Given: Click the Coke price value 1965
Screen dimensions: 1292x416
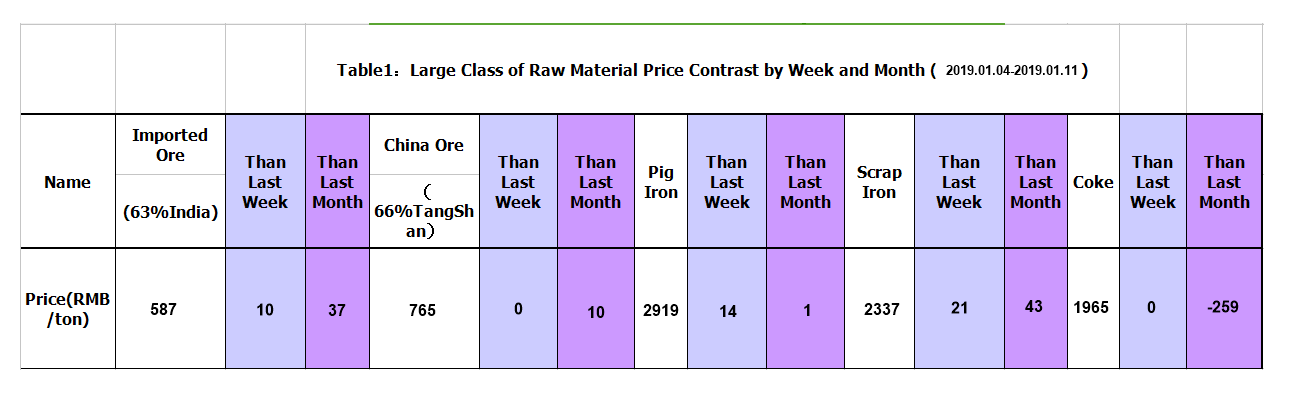Looking at the screenshot, I should [x=1091, y=307].
